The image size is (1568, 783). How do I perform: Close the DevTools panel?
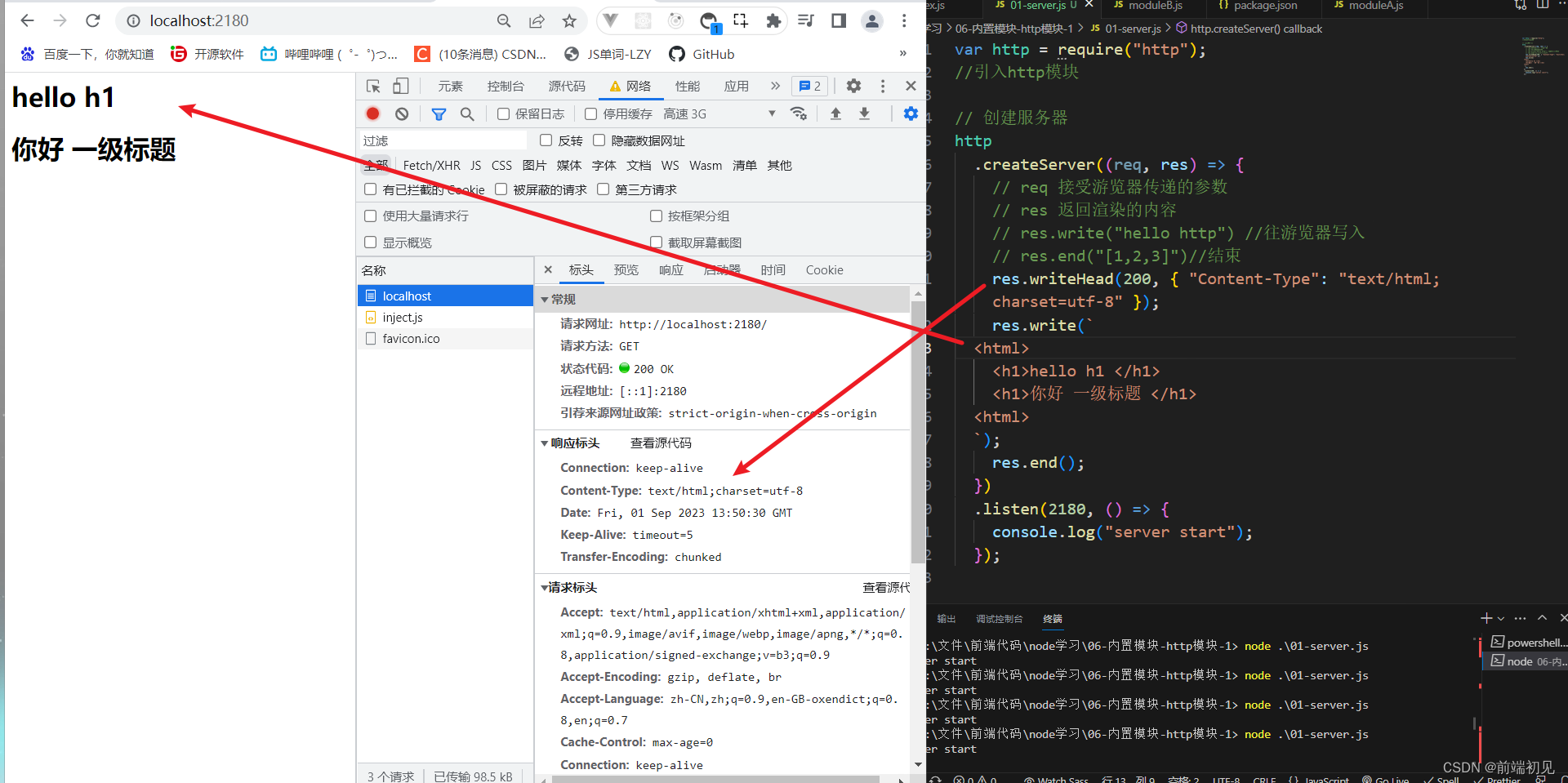click(911, 86)
